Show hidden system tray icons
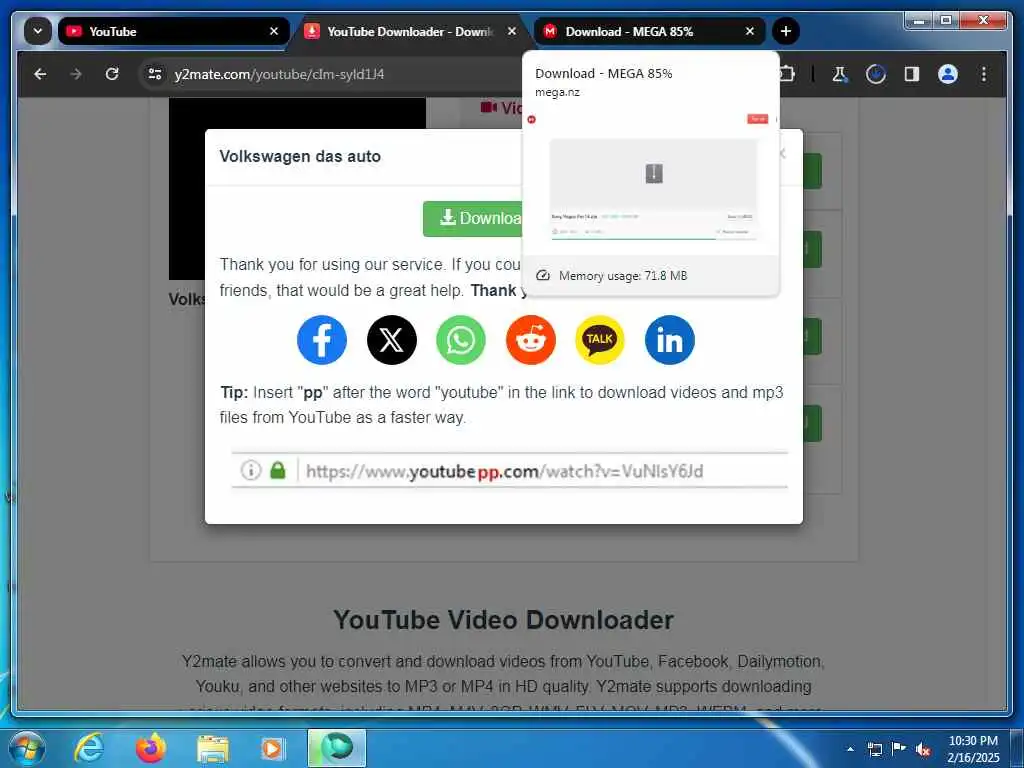 (850, 749)
